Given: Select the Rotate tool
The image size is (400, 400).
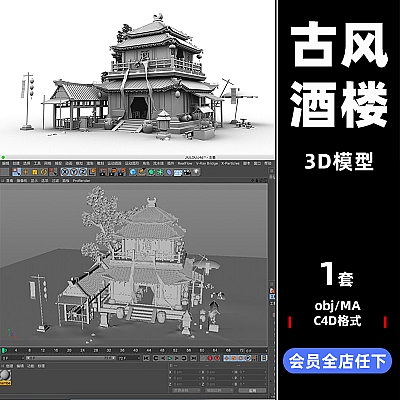Looking at the screenshot, I should [44, 172].
